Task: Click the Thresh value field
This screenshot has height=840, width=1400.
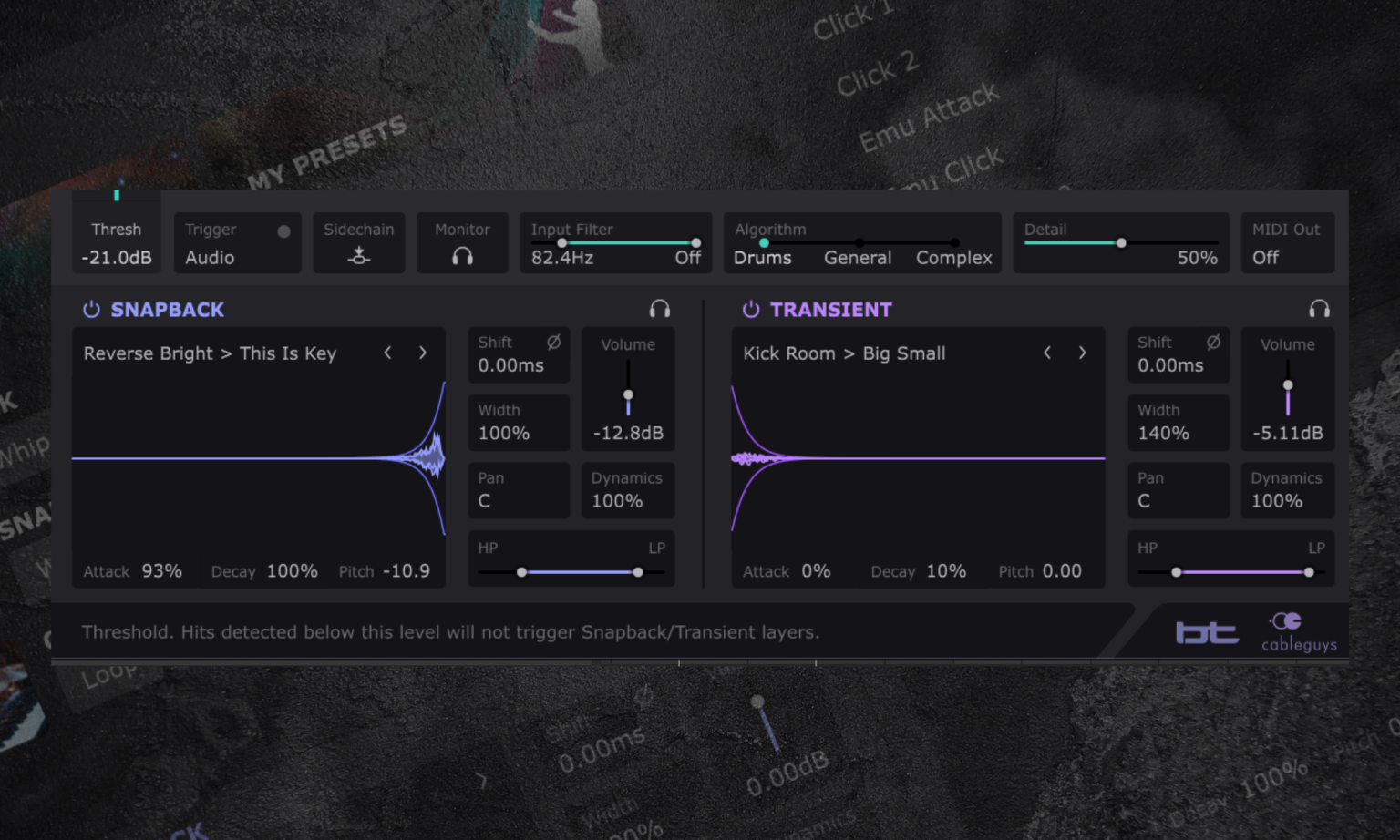Action: pos(116,258)
